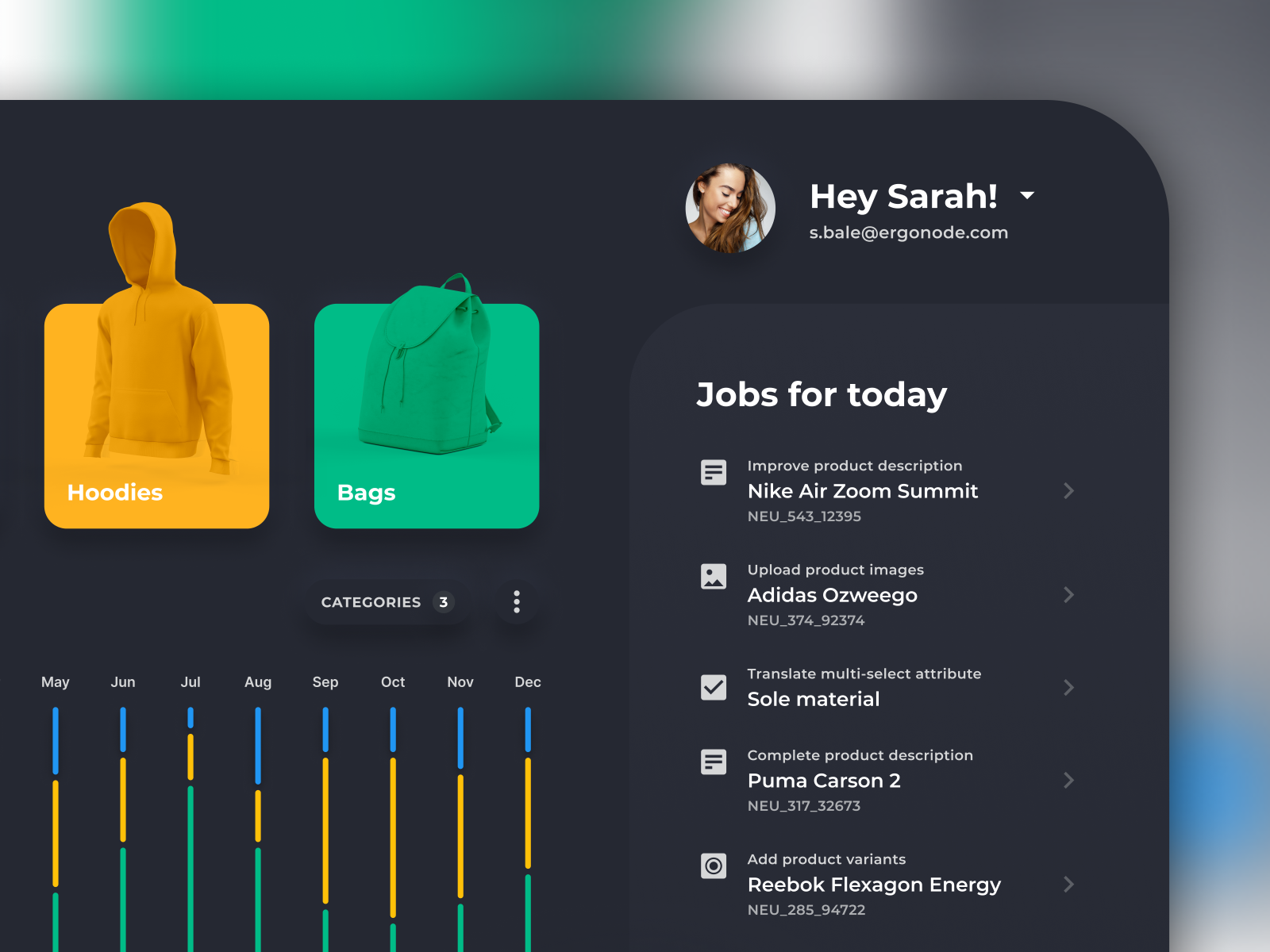Click the Complete product description label

click(860, 755)
